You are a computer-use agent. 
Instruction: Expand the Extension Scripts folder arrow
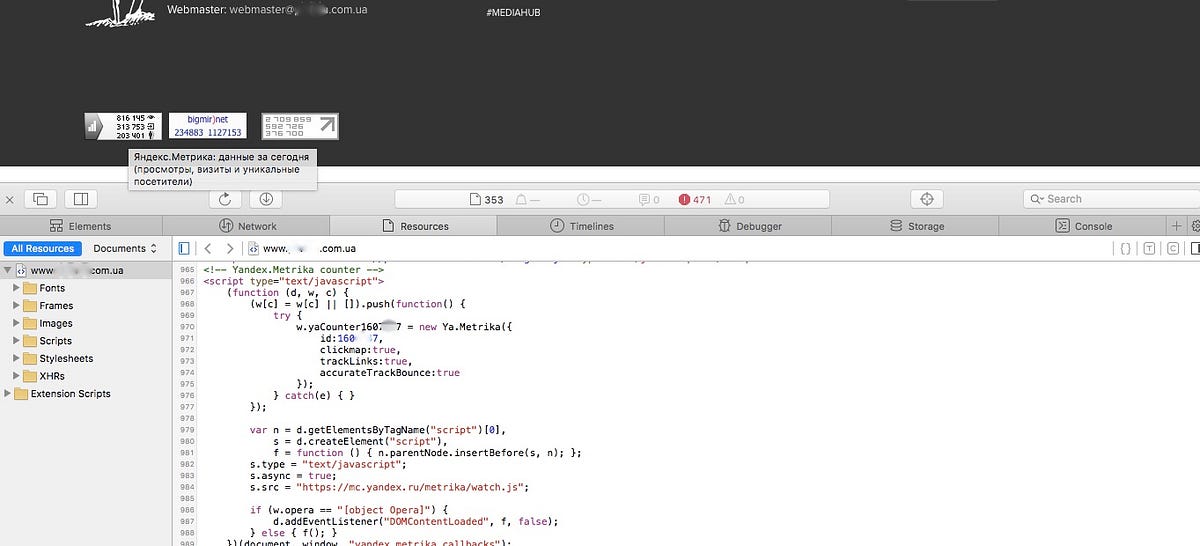8,394
